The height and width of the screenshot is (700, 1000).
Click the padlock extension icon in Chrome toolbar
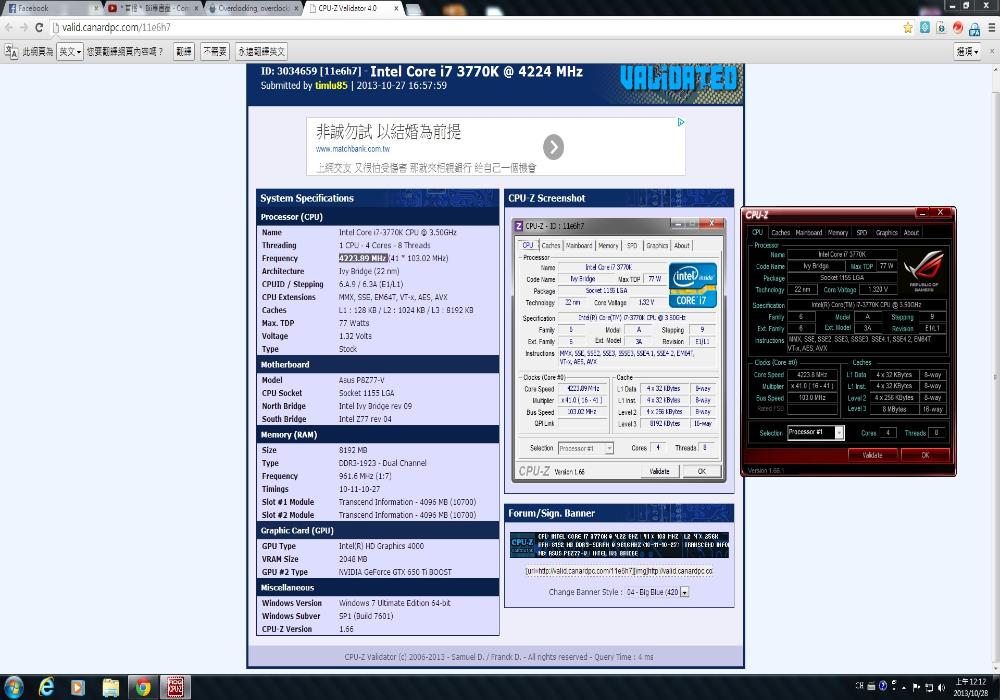pos(974,28)
